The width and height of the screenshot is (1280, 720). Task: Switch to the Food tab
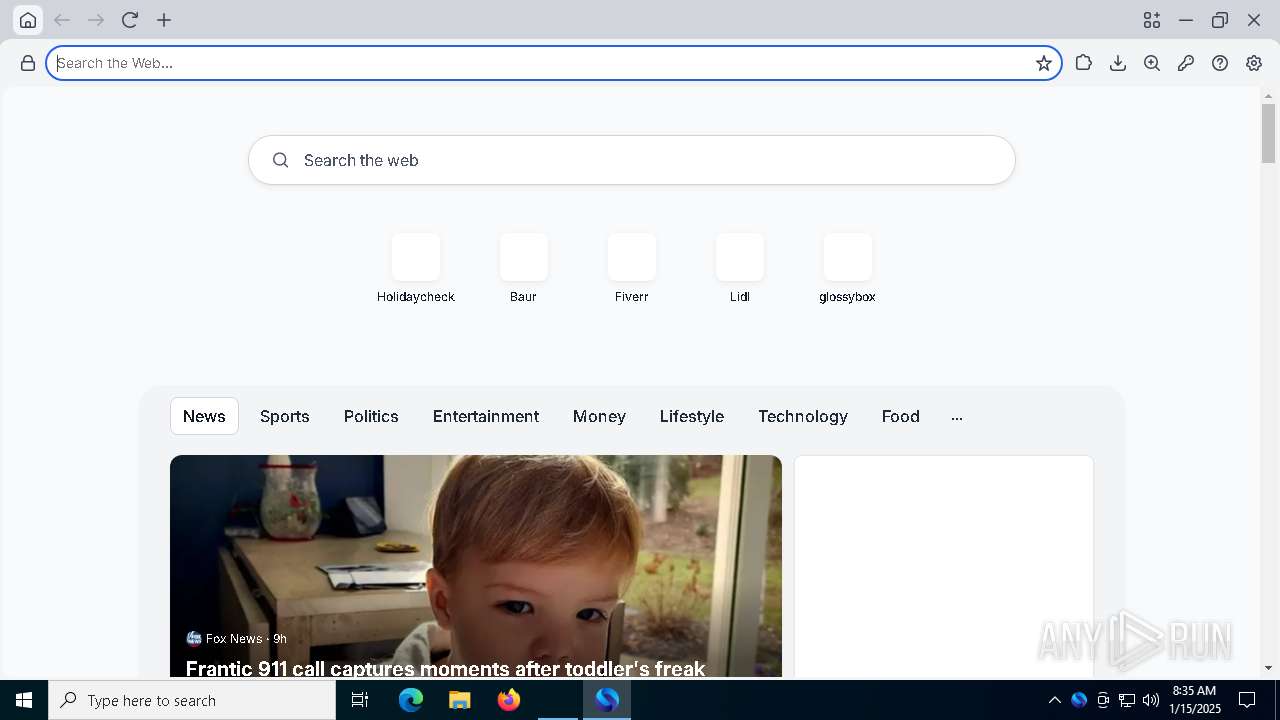click(x=901, y=416)
